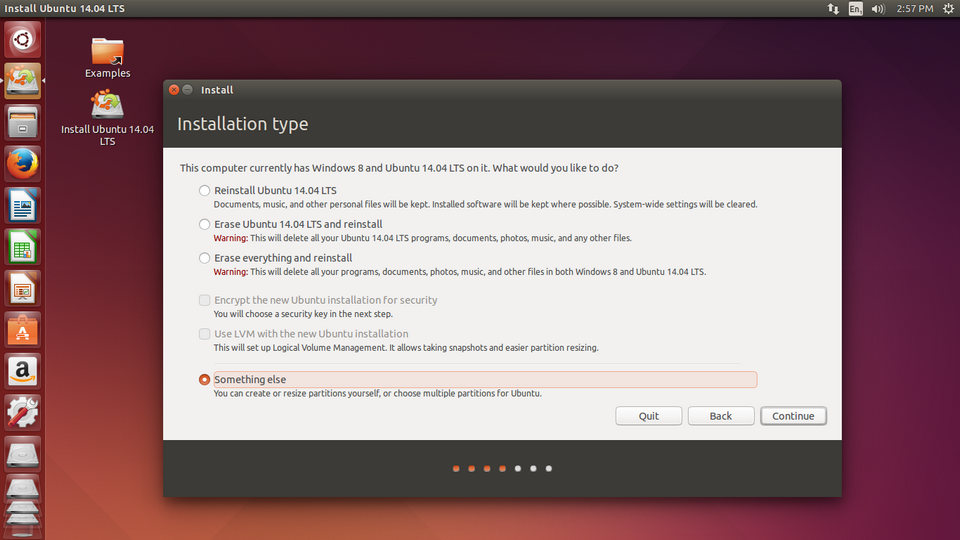
Task: Open Ubuntu Software Center
Action: (x=23, y=331)
